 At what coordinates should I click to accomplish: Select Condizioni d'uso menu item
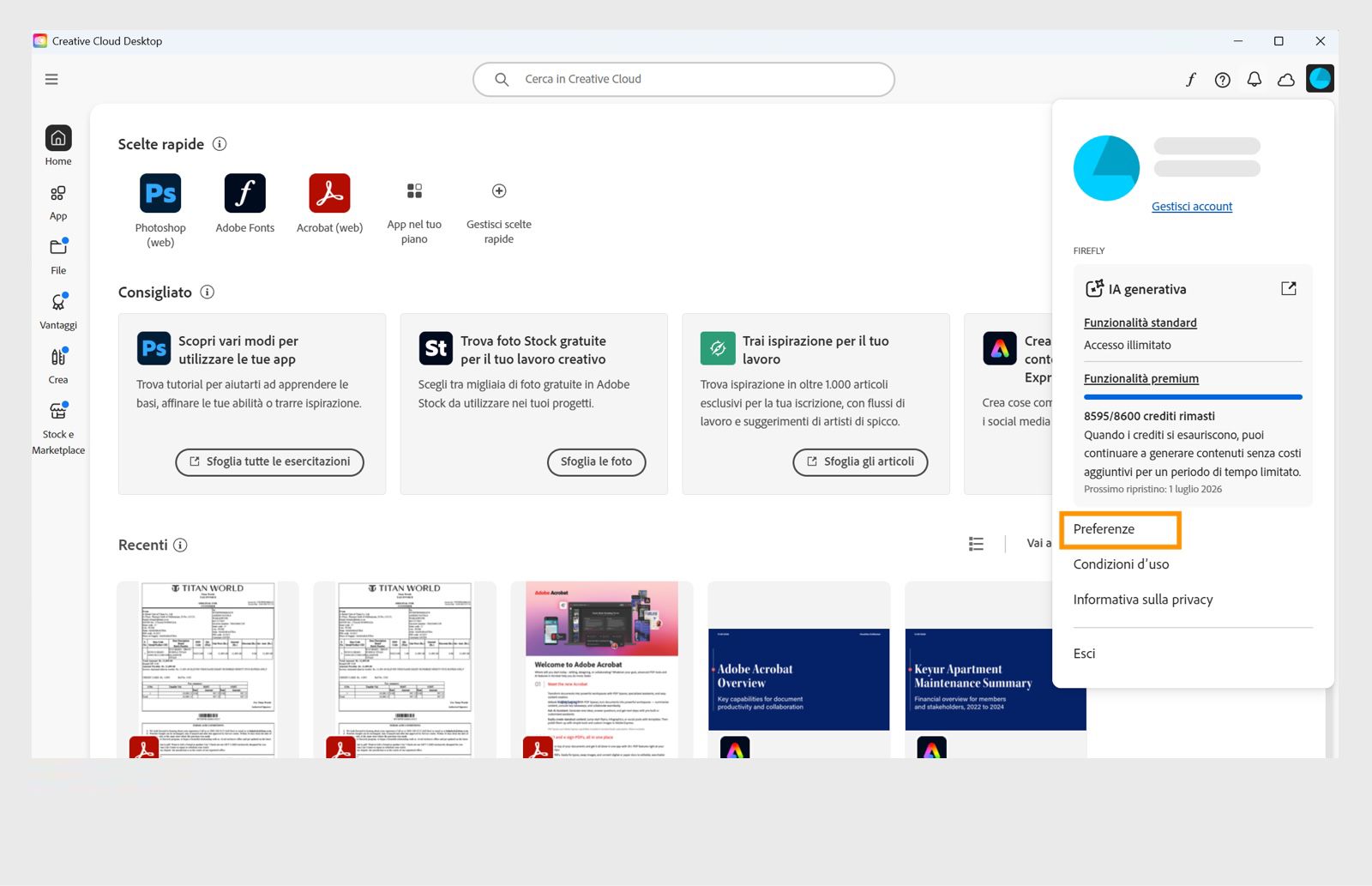click(1122, 564)
